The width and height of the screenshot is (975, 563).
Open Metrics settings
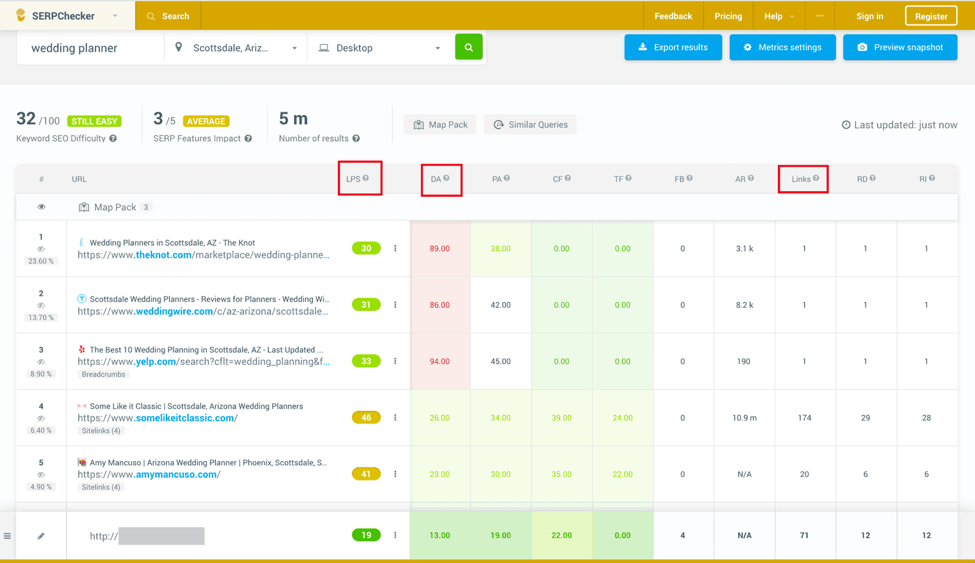(x=782, y=47)
